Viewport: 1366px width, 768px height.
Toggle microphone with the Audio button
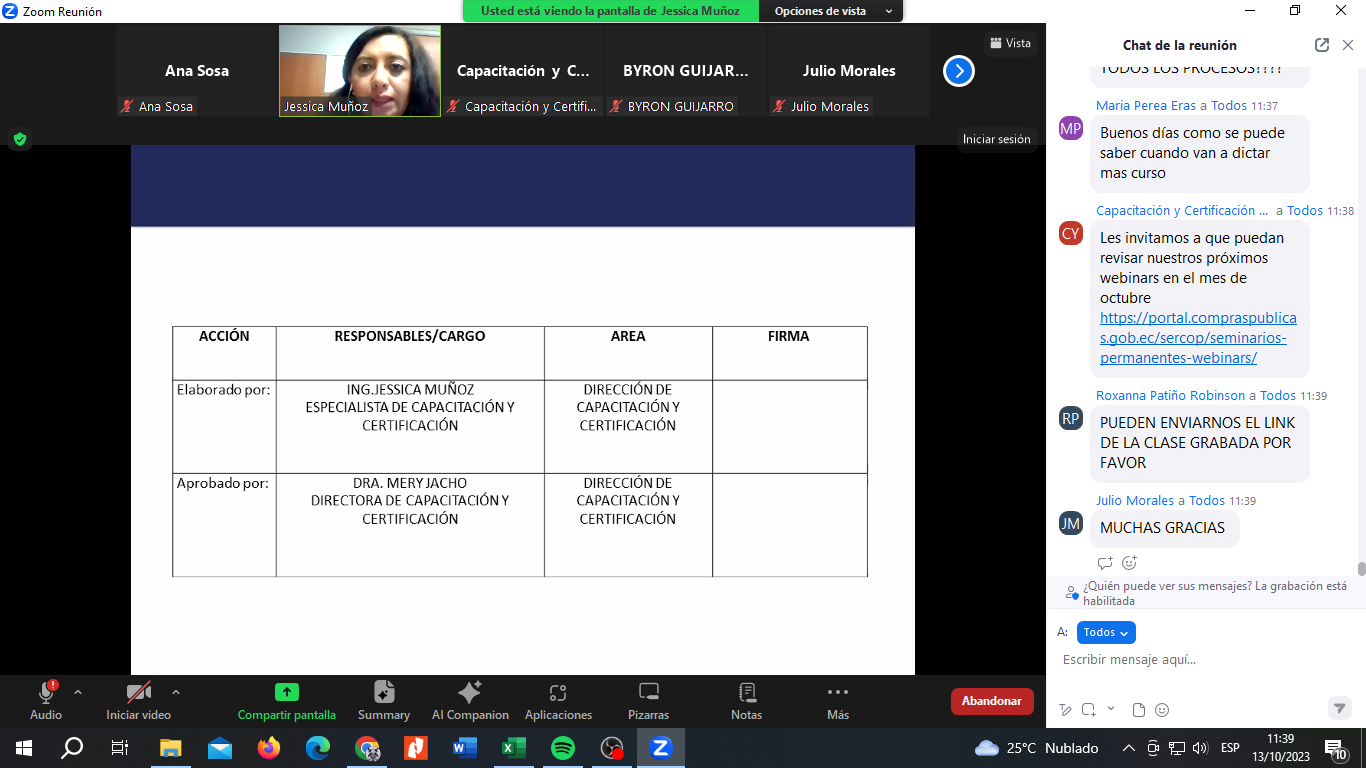pyautogui.click(x=46, y=700)
